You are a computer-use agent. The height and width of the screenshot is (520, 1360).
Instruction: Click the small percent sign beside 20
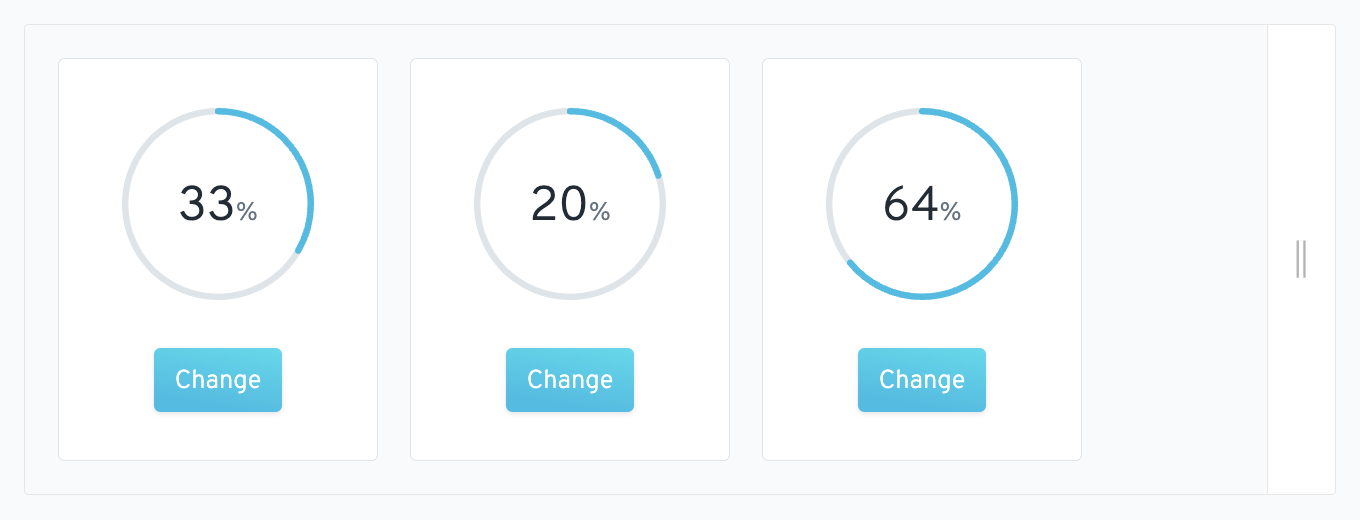coord(599,211)
